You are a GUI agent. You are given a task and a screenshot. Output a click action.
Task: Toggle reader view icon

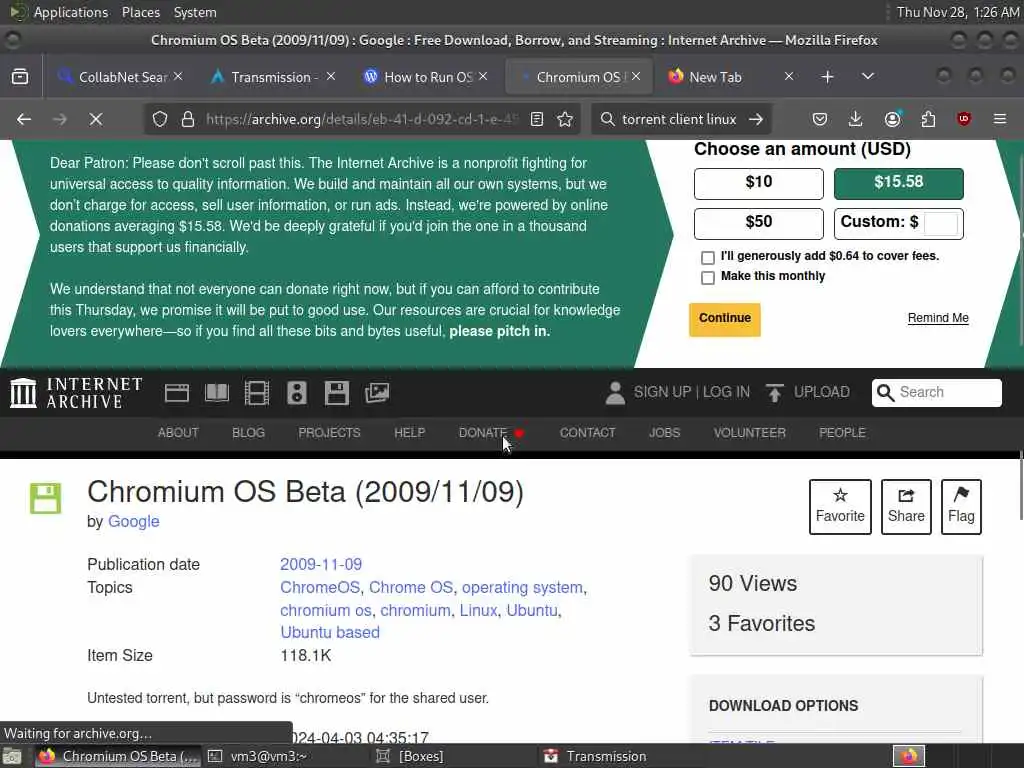[x=537, y=120]
